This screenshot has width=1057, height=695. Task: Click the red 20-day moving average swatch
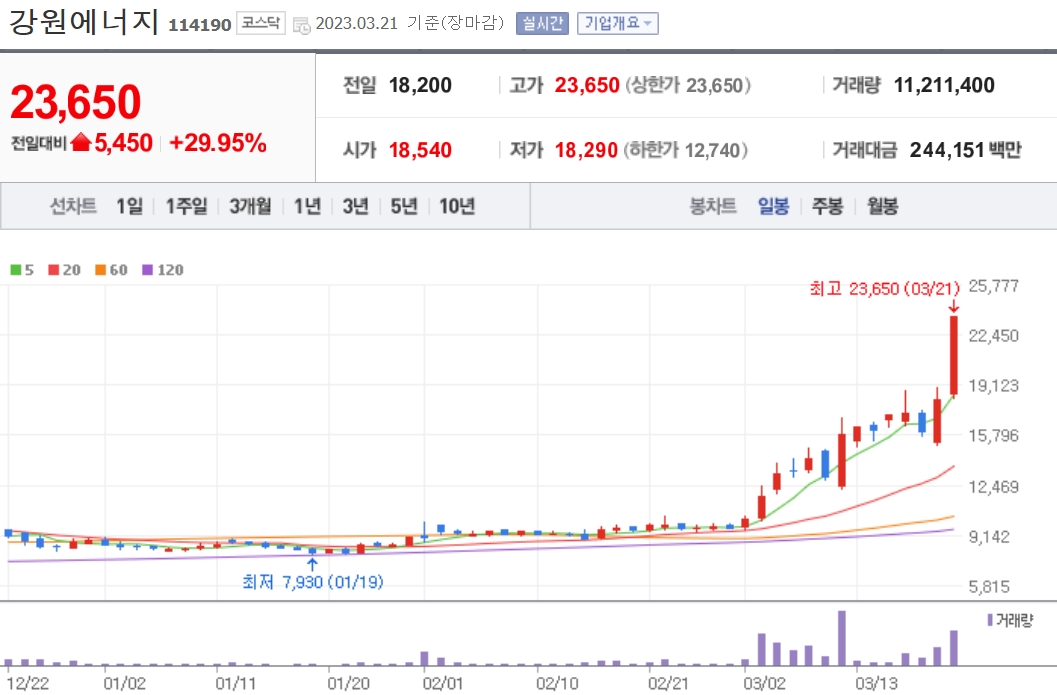[x=54, y=270]
